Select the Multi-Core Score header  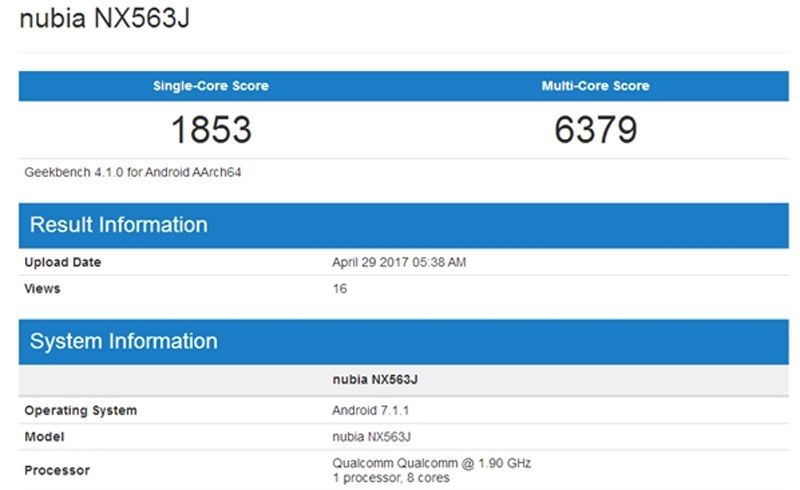pos(595,86)
